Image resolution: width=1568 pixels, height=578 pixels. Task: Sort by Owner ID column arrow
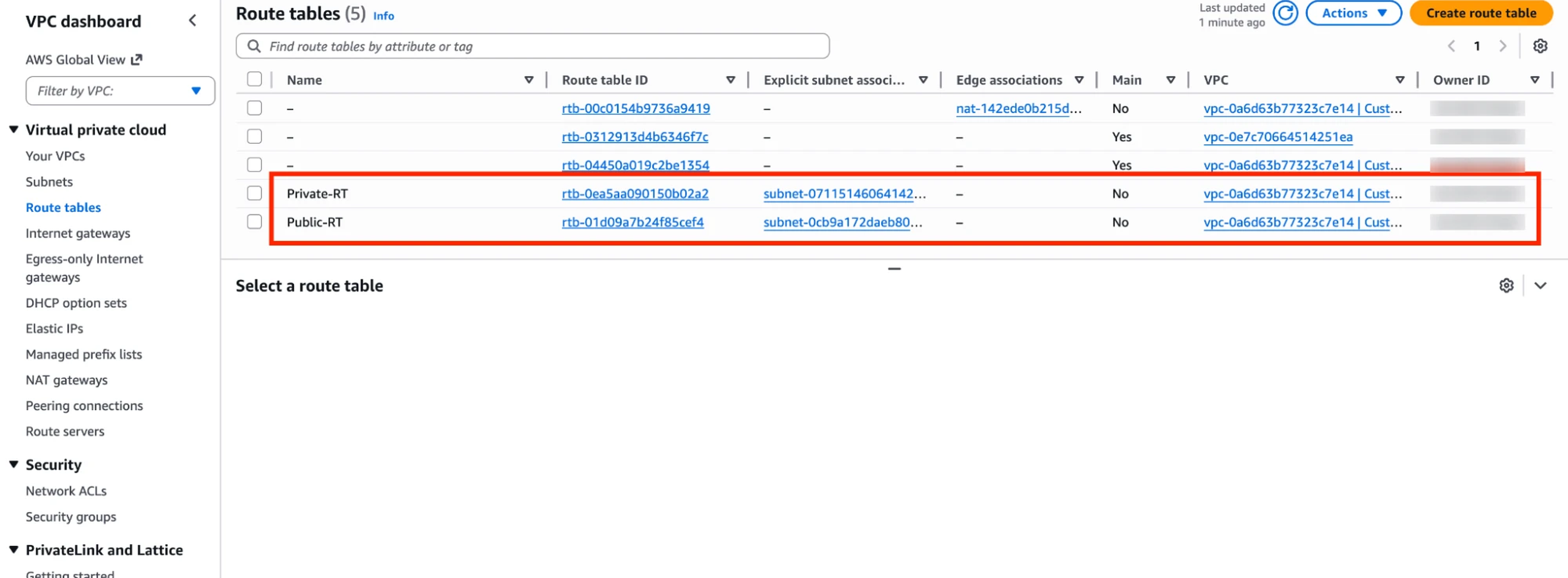click(x=1535, y=80)
